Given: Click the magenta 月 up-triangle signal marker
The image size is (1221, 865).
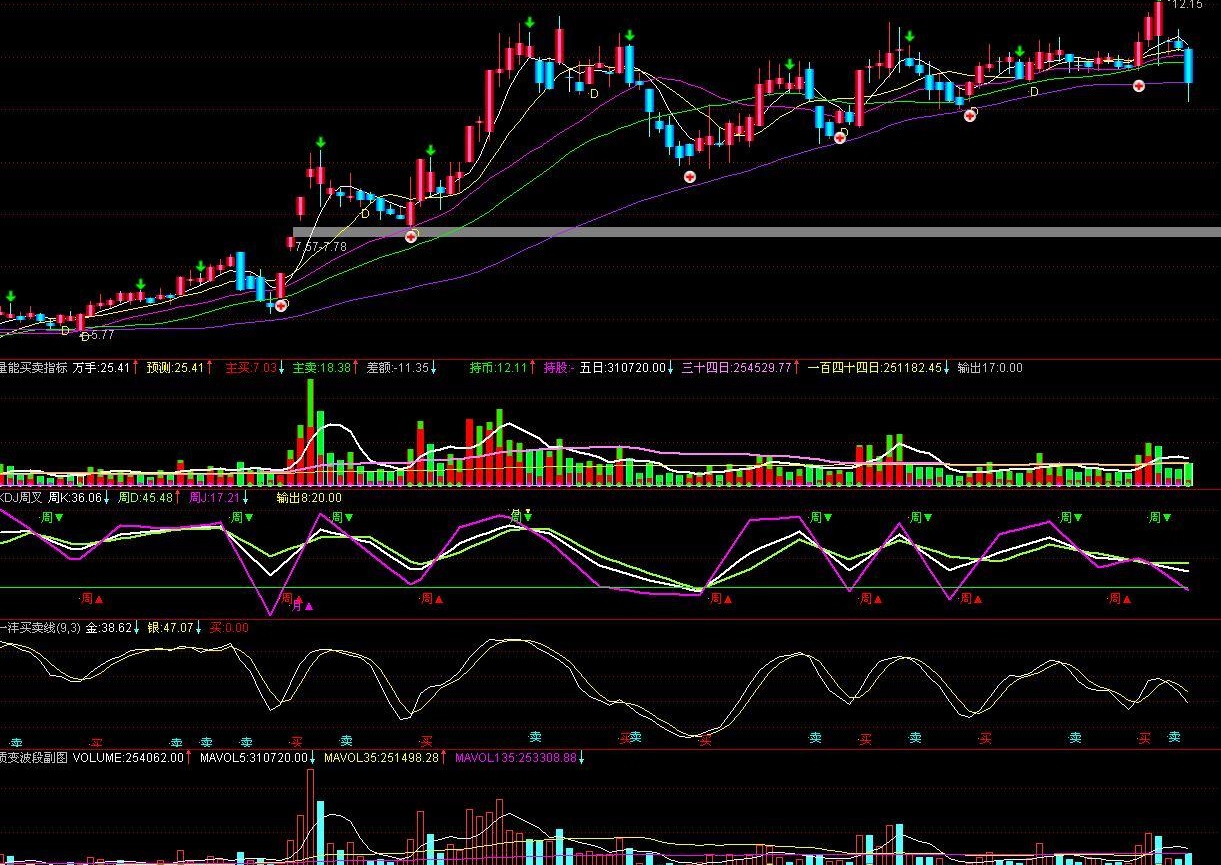Looking at the screenshot, I should [x=301, y=605].
